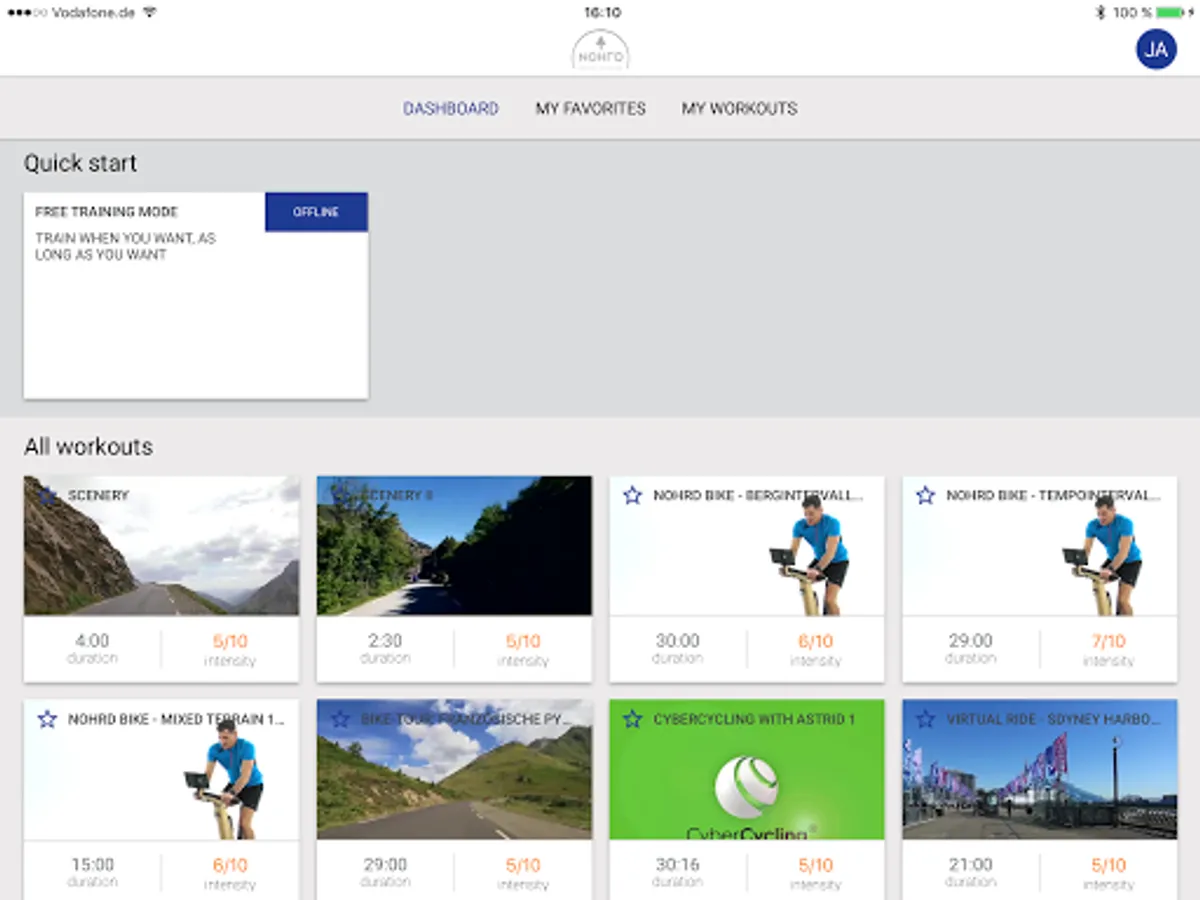The height and width of the screenshot is (900, 1200).
Task: Open the green CyberCycling thumbnail
Action: pyautogui.click(x=747, y=769)
